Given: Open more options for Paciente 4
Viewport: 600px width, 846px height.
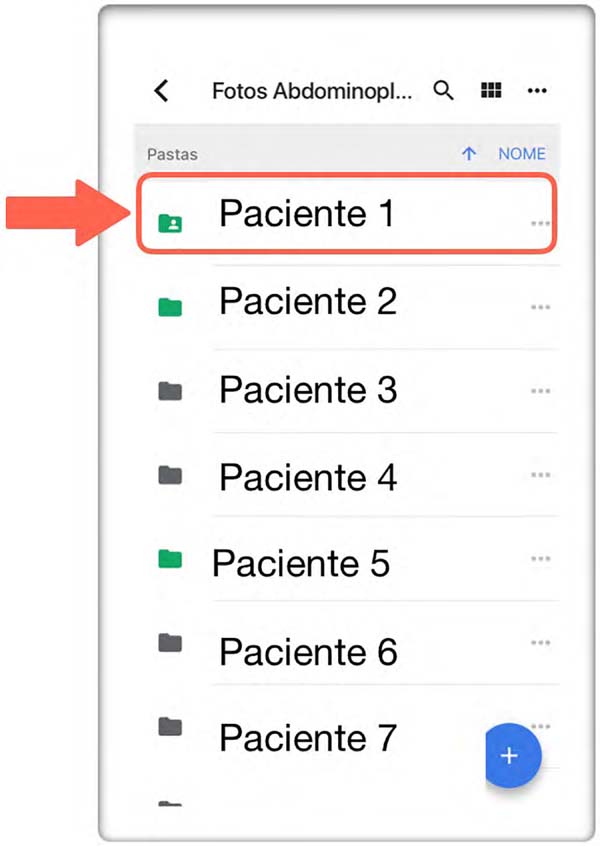Looking at the screenshot, I should coord(540,475).
